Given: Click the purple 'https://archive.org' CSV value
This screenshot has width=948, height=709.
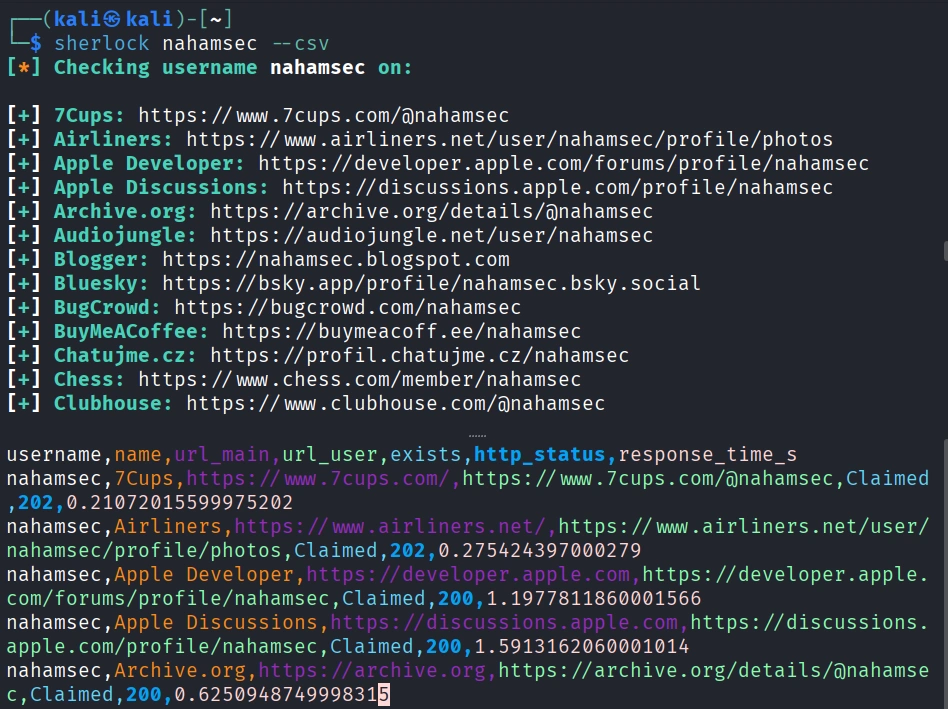Looking at the screenshot, I should point(372,671).
